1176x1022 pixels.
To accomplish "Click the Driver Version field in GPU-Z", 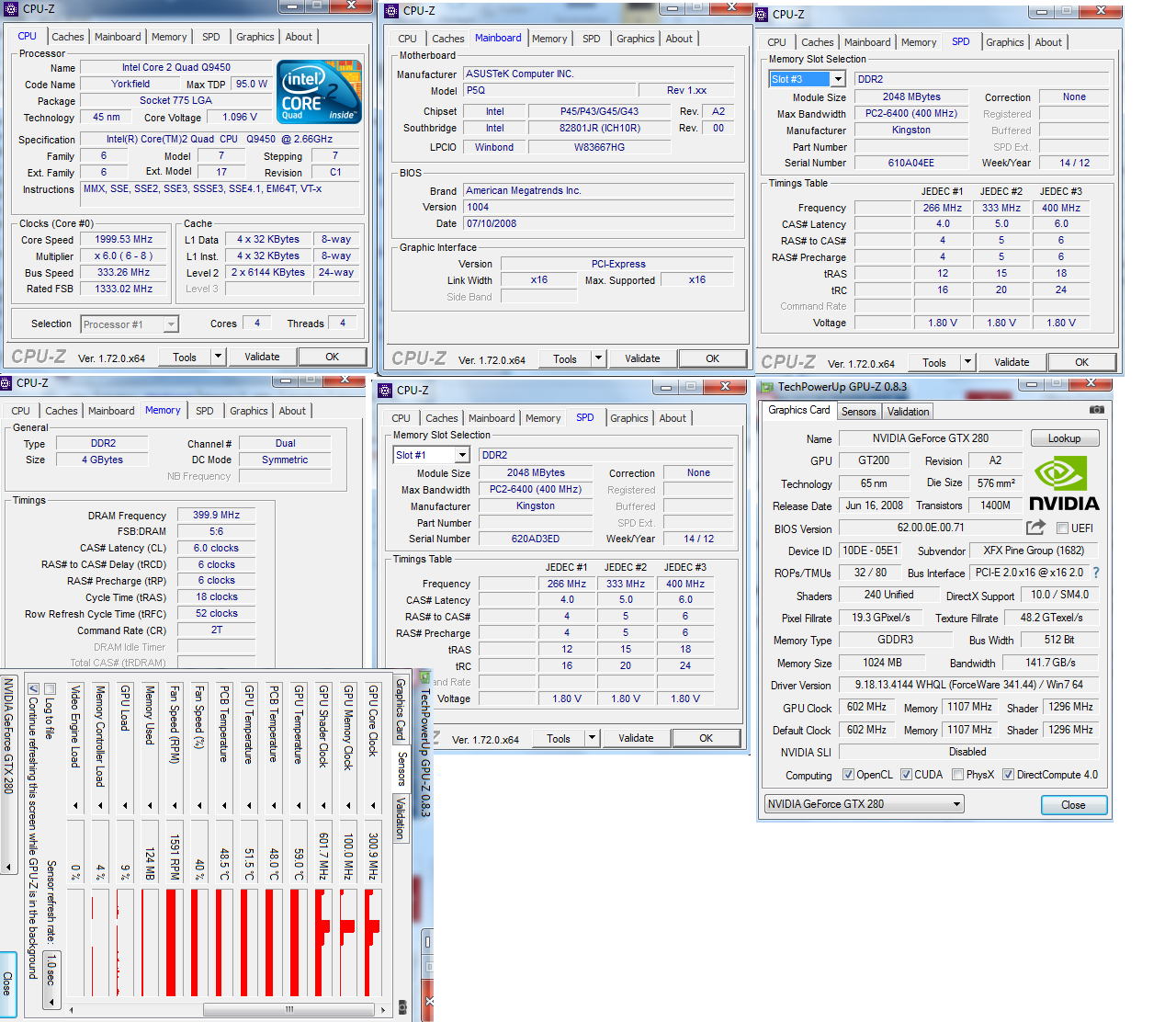I will tap(968, 685).
